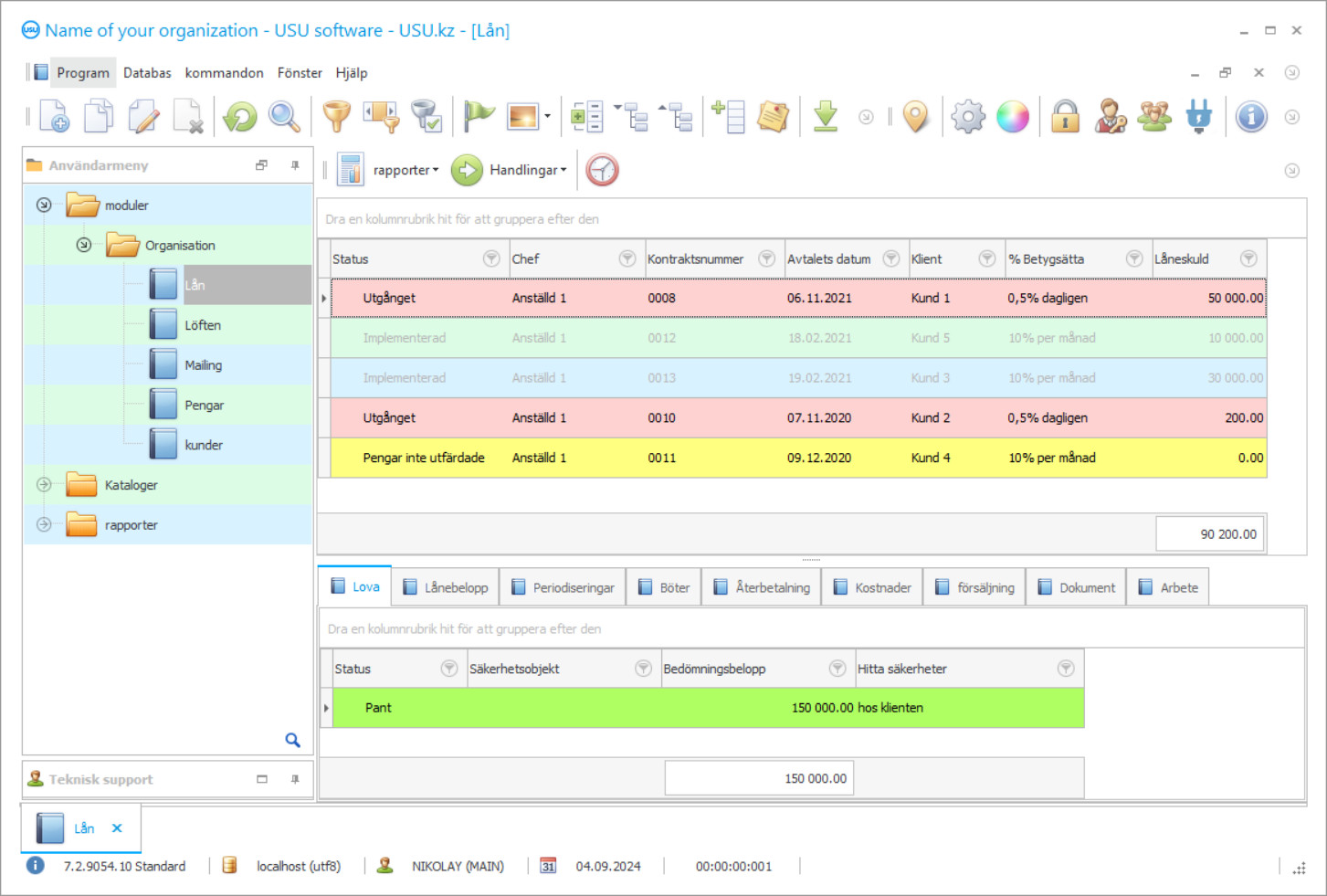Open filter for the Chef column
Image resolution: width=1327 pixels, height=896 pixels.
click(627, 258)
